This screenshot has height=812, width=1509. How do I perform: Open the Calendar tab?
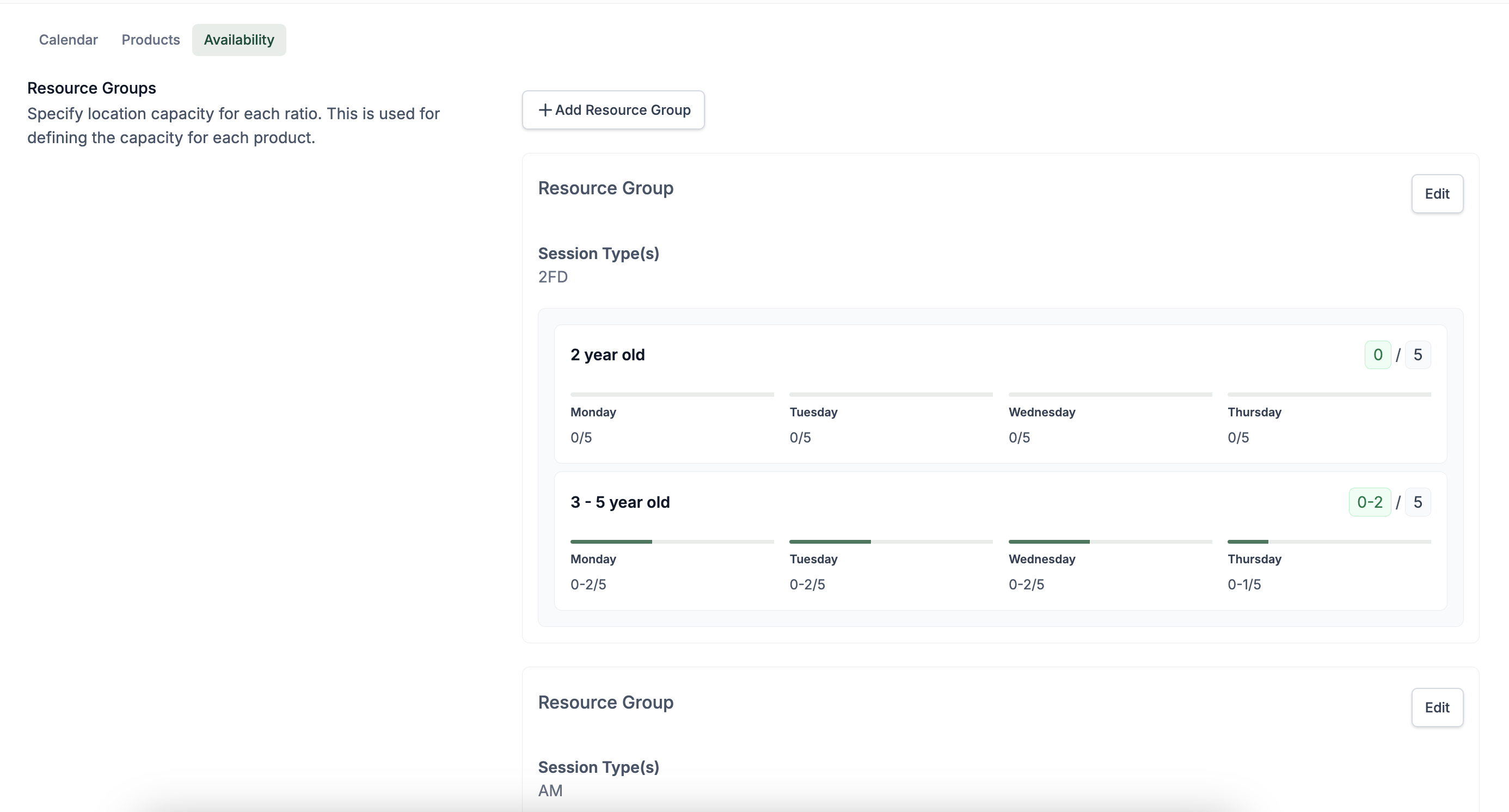[68, 40]
